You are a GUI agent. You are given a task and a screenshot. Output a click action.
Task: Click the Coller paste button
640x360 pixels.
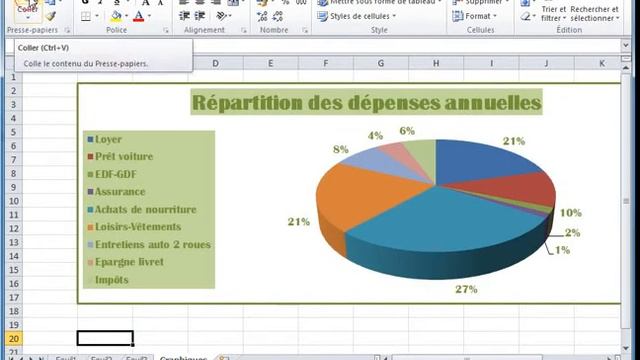click(28, 11)
